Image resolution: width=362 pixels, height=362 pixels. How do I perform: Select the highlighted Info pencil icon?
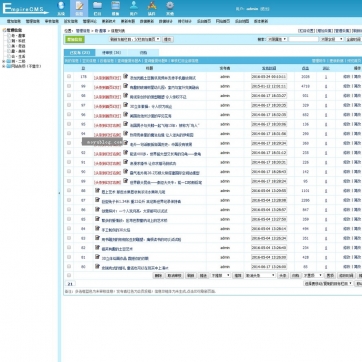[x=79, y=8]
